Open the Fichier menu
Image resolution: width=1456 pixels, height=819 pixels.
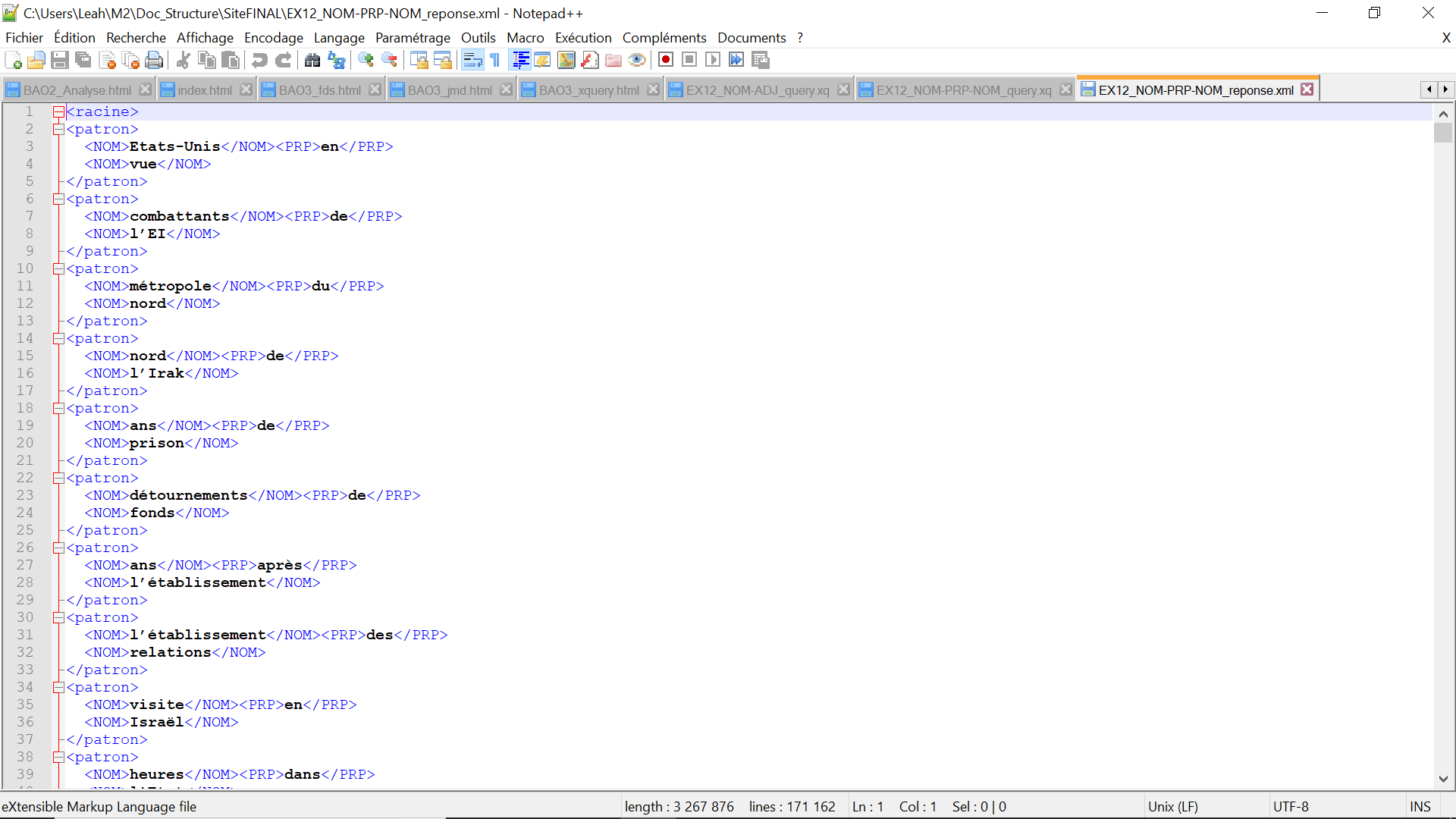[x=24, y=38]
